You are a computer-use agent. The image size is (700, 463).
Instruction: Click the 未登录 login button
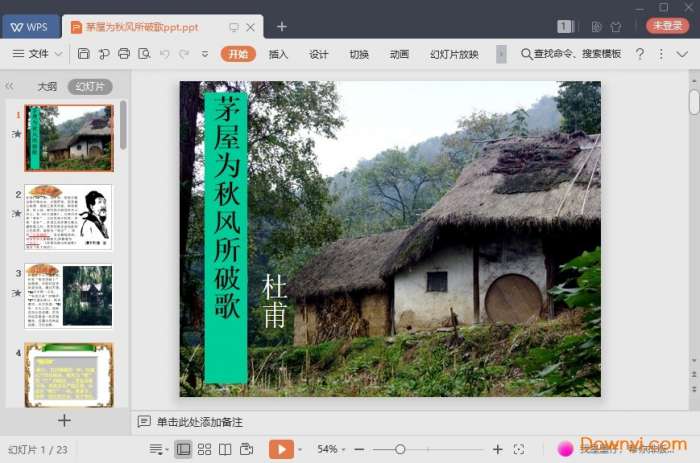[667, 26]
